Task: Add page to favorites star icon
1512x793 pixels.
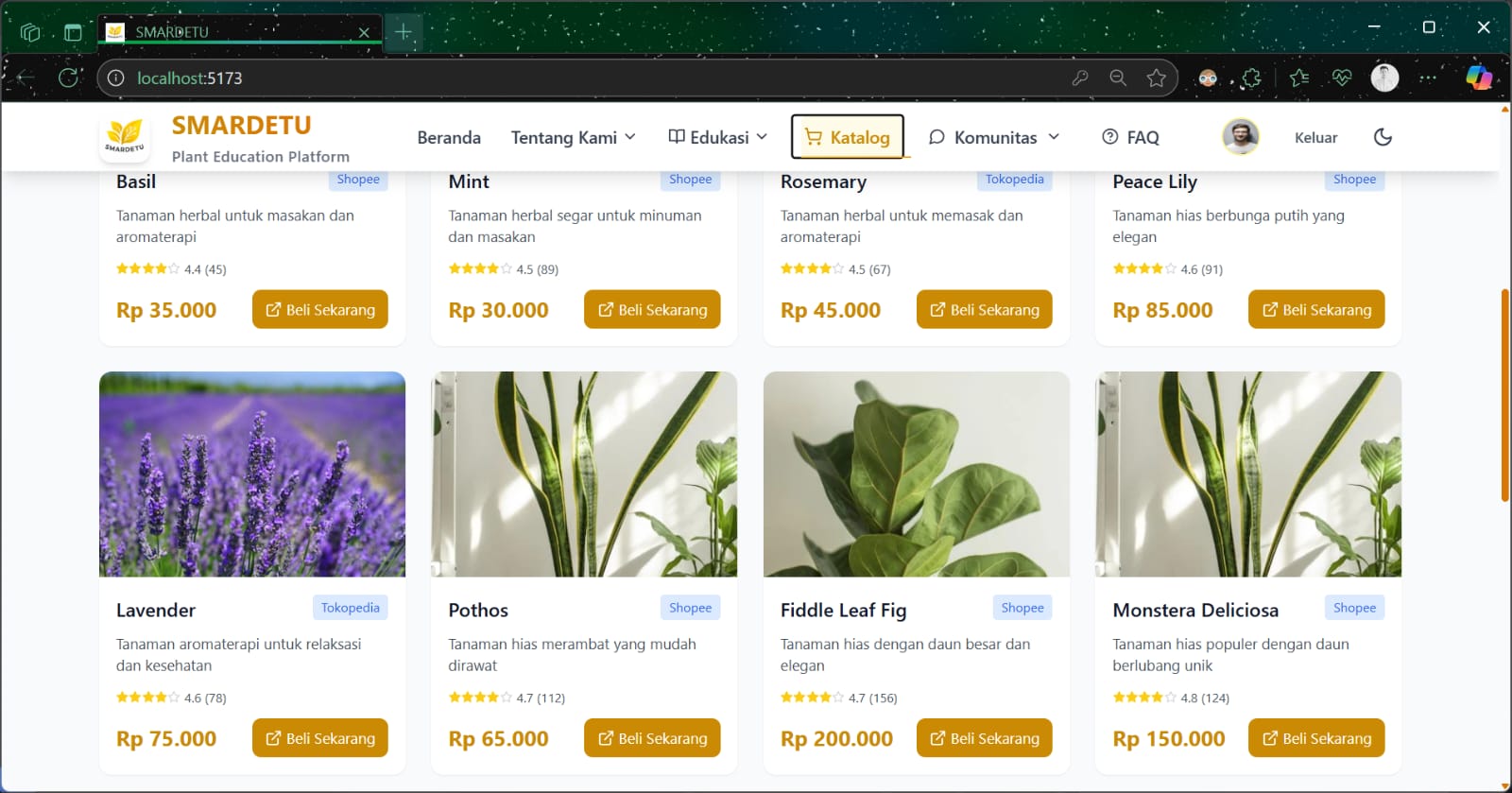Action: tap(1156, 78)
